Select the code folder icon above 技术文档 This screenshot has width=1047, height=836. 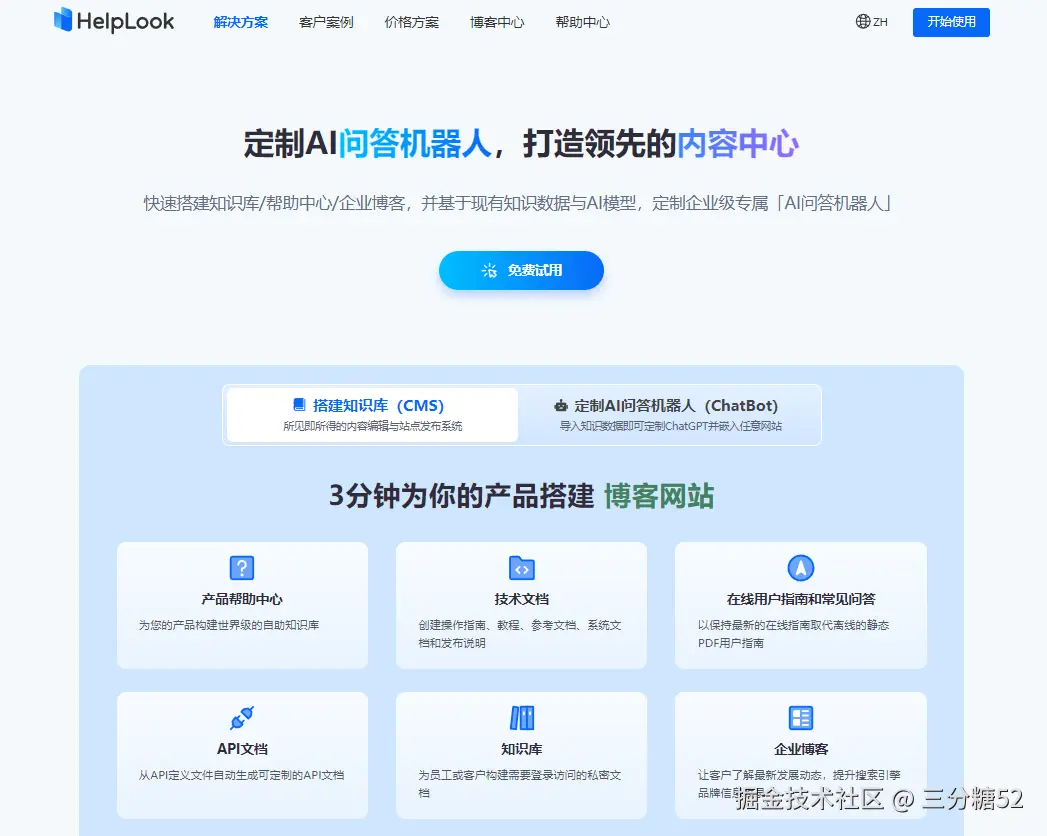pyautogui.click(x=521, y=568)
